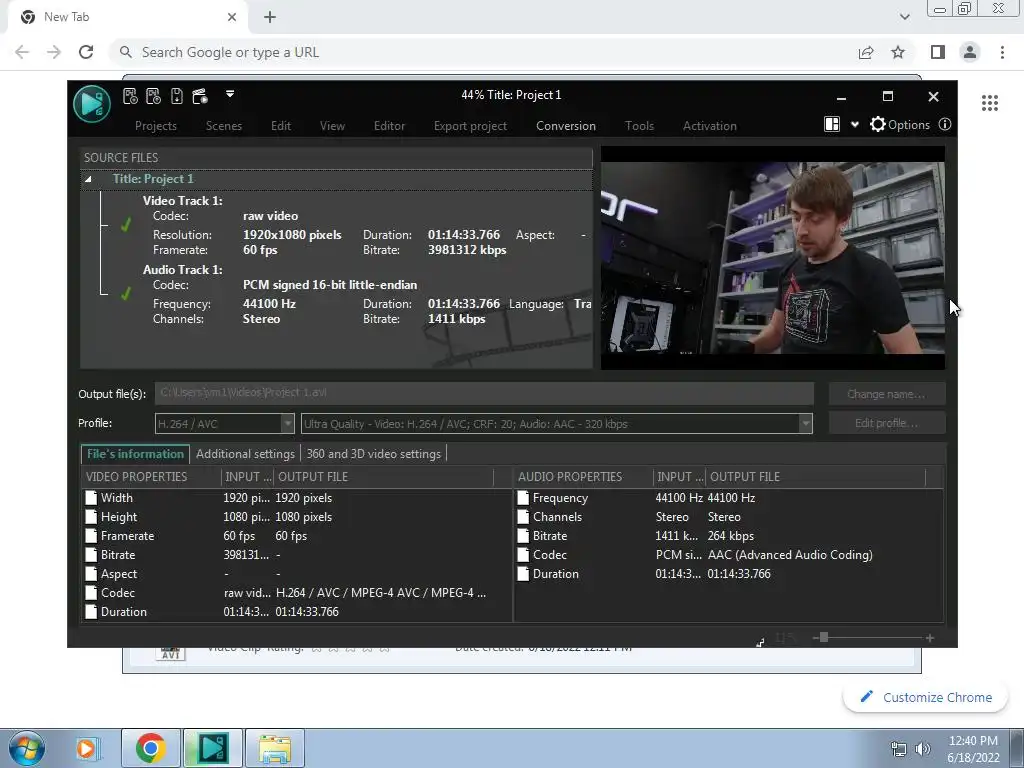Screen dimensions: 1024x768
Task: Select the Width row's page icon
Action: click(x=91, y=498)
